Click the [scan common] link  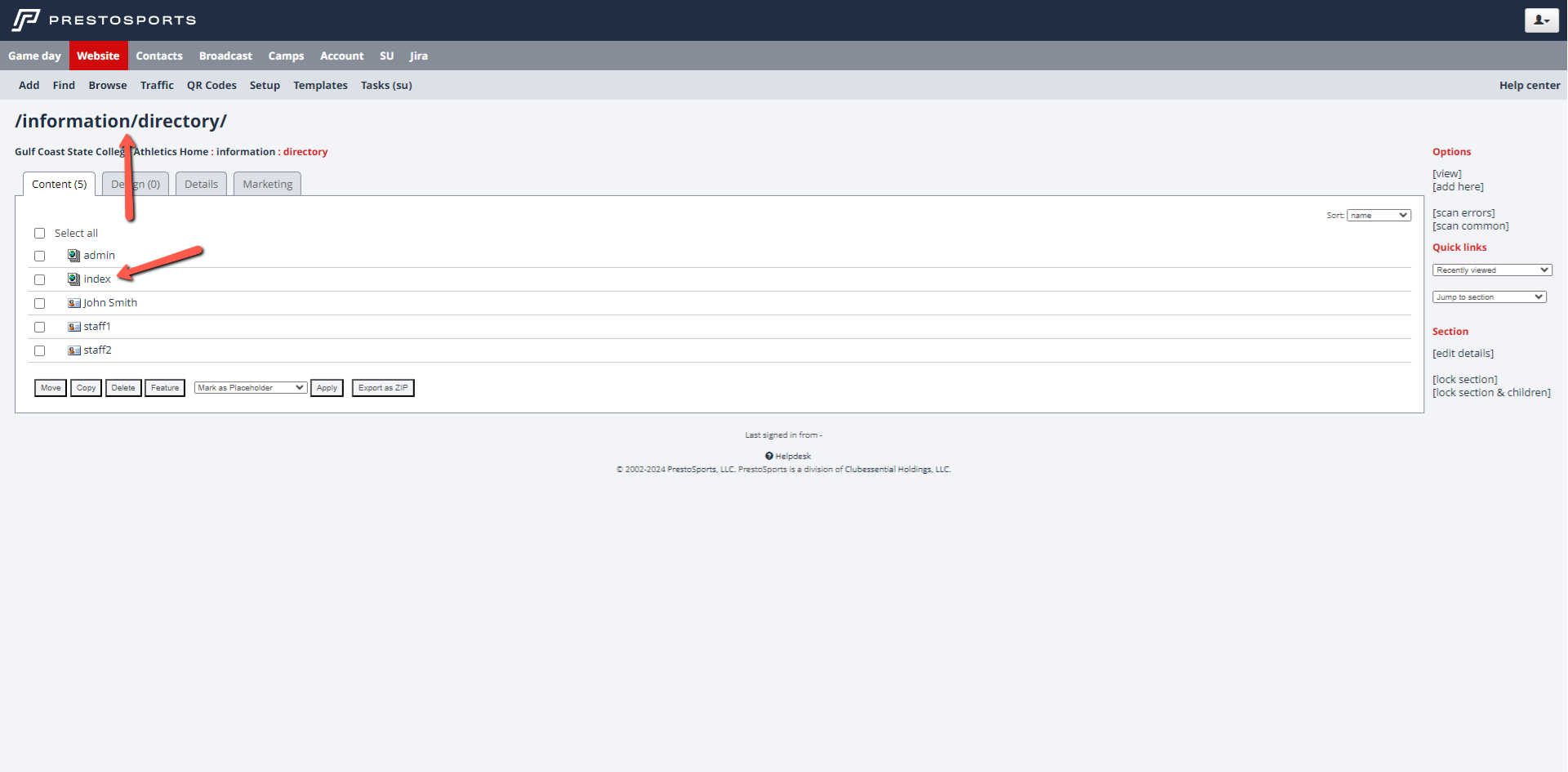click(x=1471, y=226)
